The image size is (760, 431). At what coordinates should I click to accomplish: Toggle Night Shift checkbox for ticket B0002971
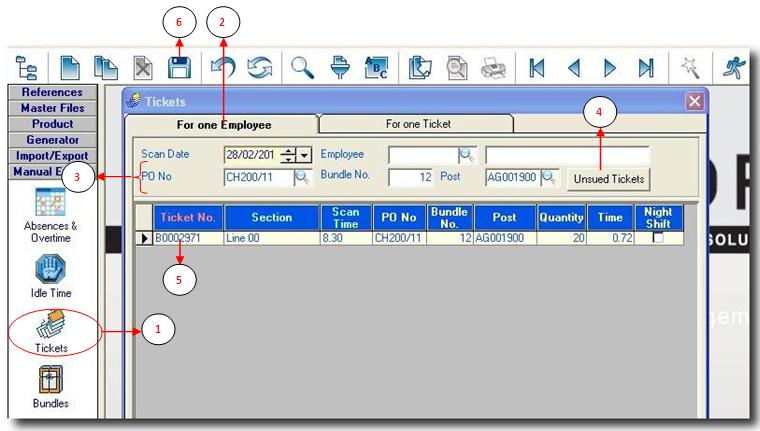[657, 240]
